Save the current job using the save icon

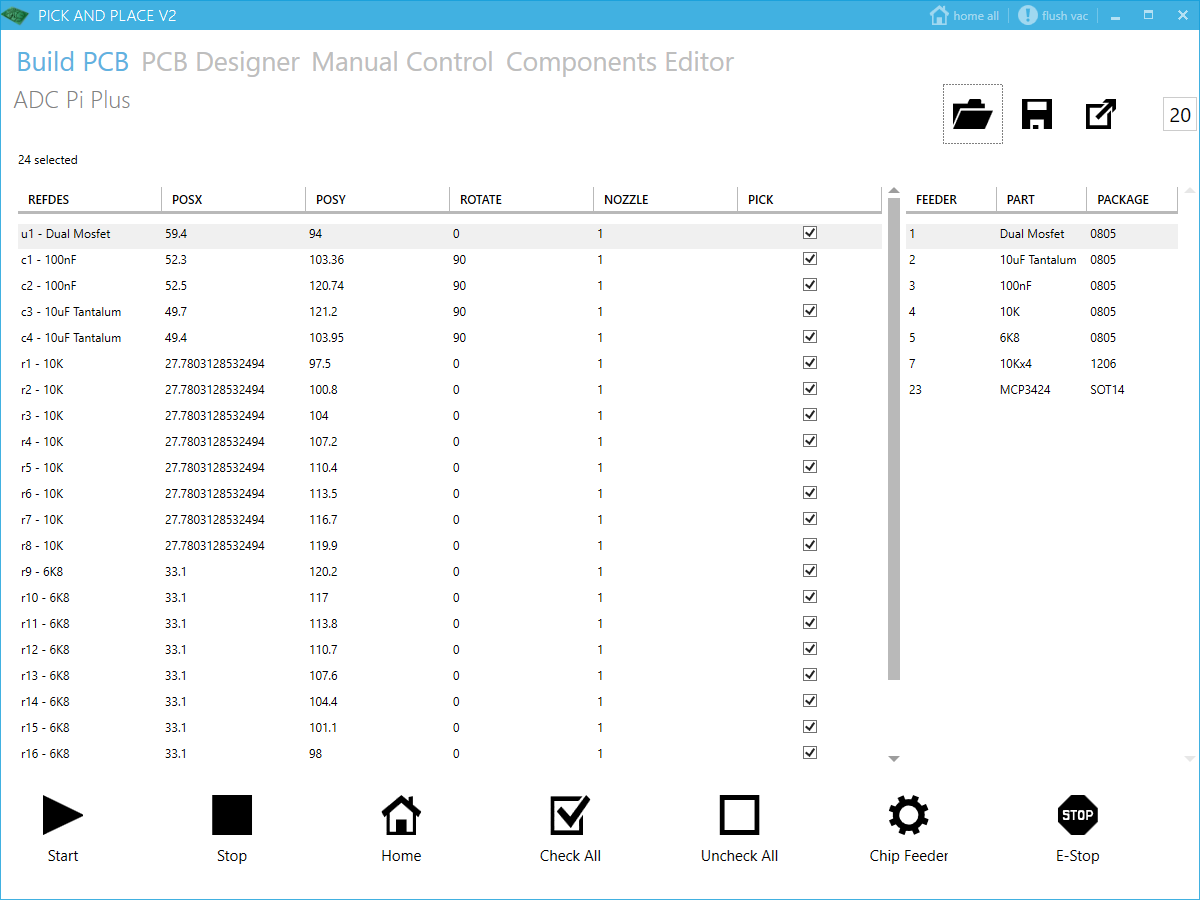[1036, 114]
